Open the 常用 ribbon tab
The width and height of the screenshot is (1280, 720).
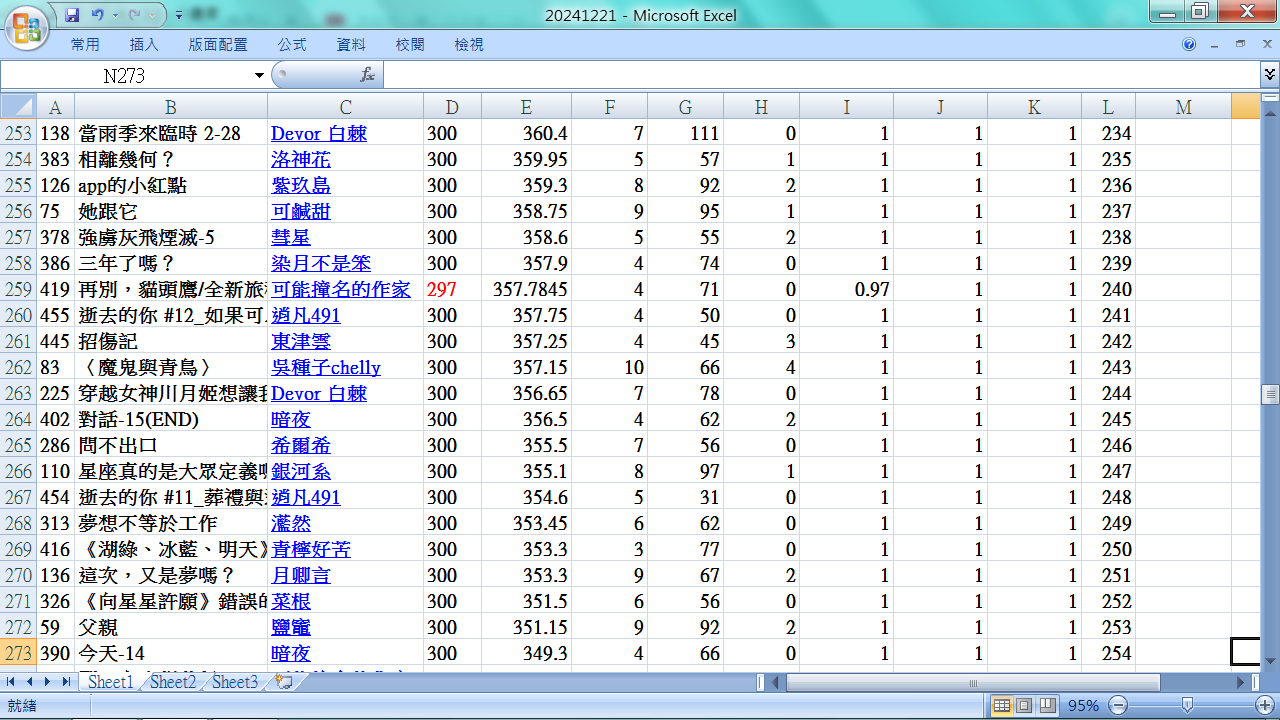[x=85, y=45]
